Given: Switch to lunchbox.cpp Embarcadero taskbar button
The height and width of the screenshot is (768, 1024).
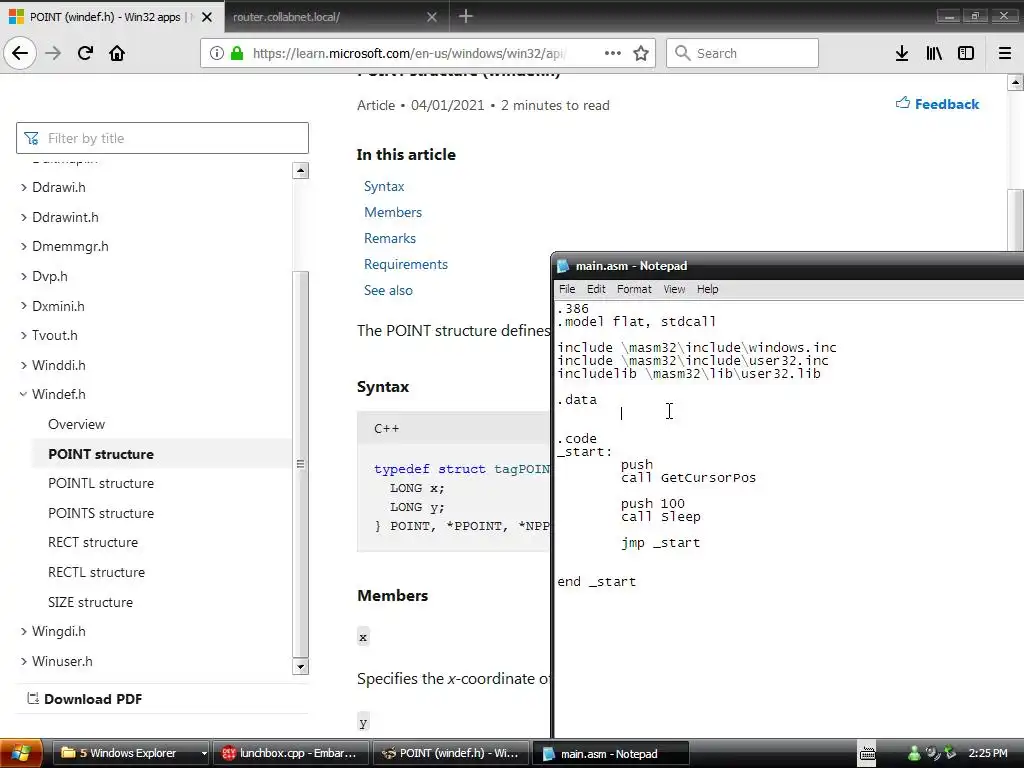Looking at the screenshot, I should click(x=291, y=753).
